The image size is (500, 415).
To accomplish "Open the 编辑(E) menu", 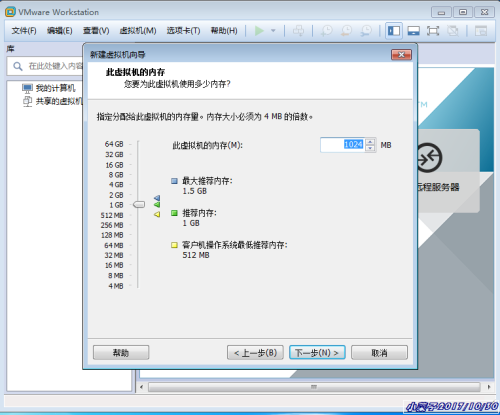I will click(x=59, y=31).
